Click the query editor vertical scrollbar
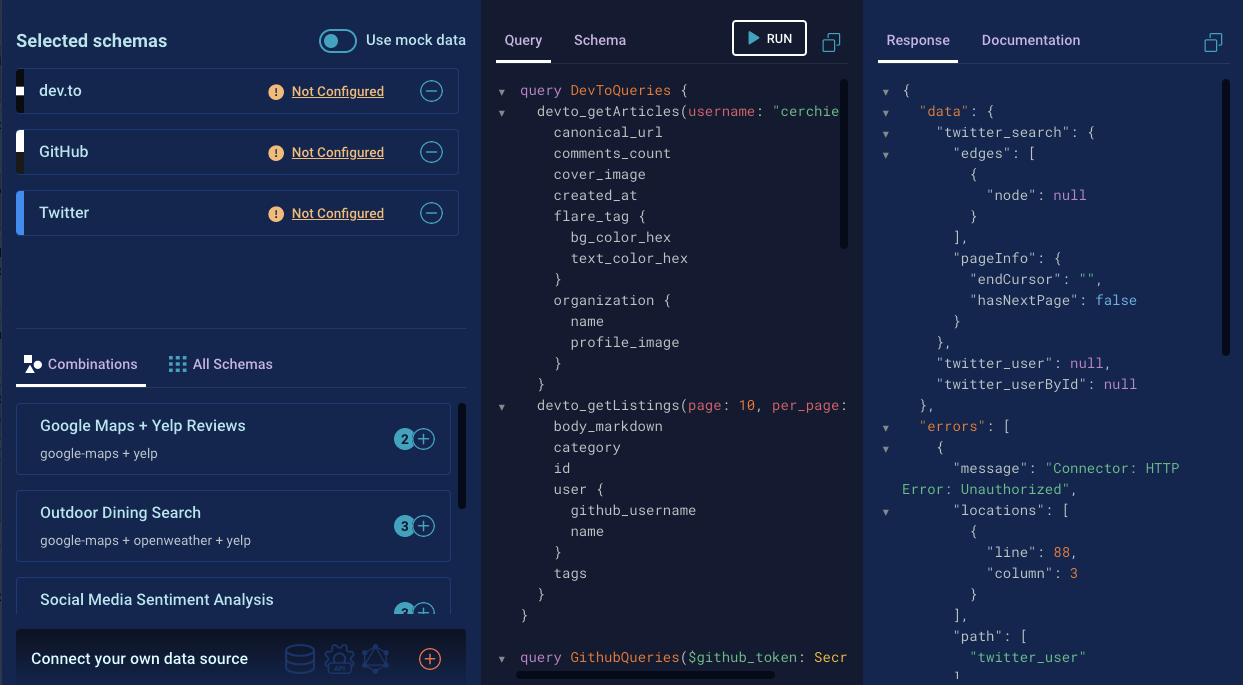Viewport: 1243px width, 685px height. 844,165
